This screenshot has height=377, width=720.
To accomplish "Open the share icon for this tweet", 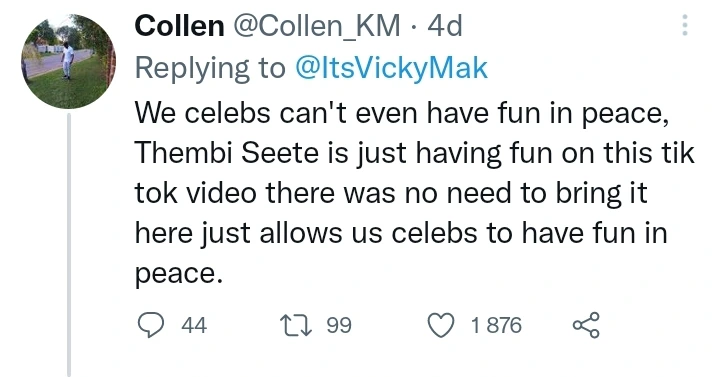I will [586, 325].
